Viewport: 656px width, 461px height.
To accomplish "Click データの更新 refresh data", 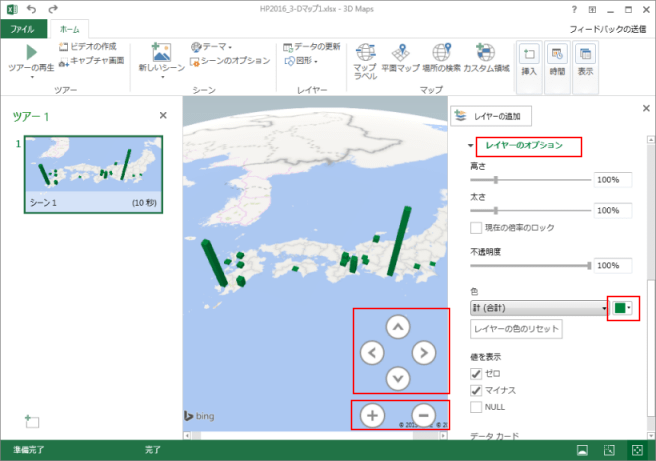I will [x=312, y=46].
